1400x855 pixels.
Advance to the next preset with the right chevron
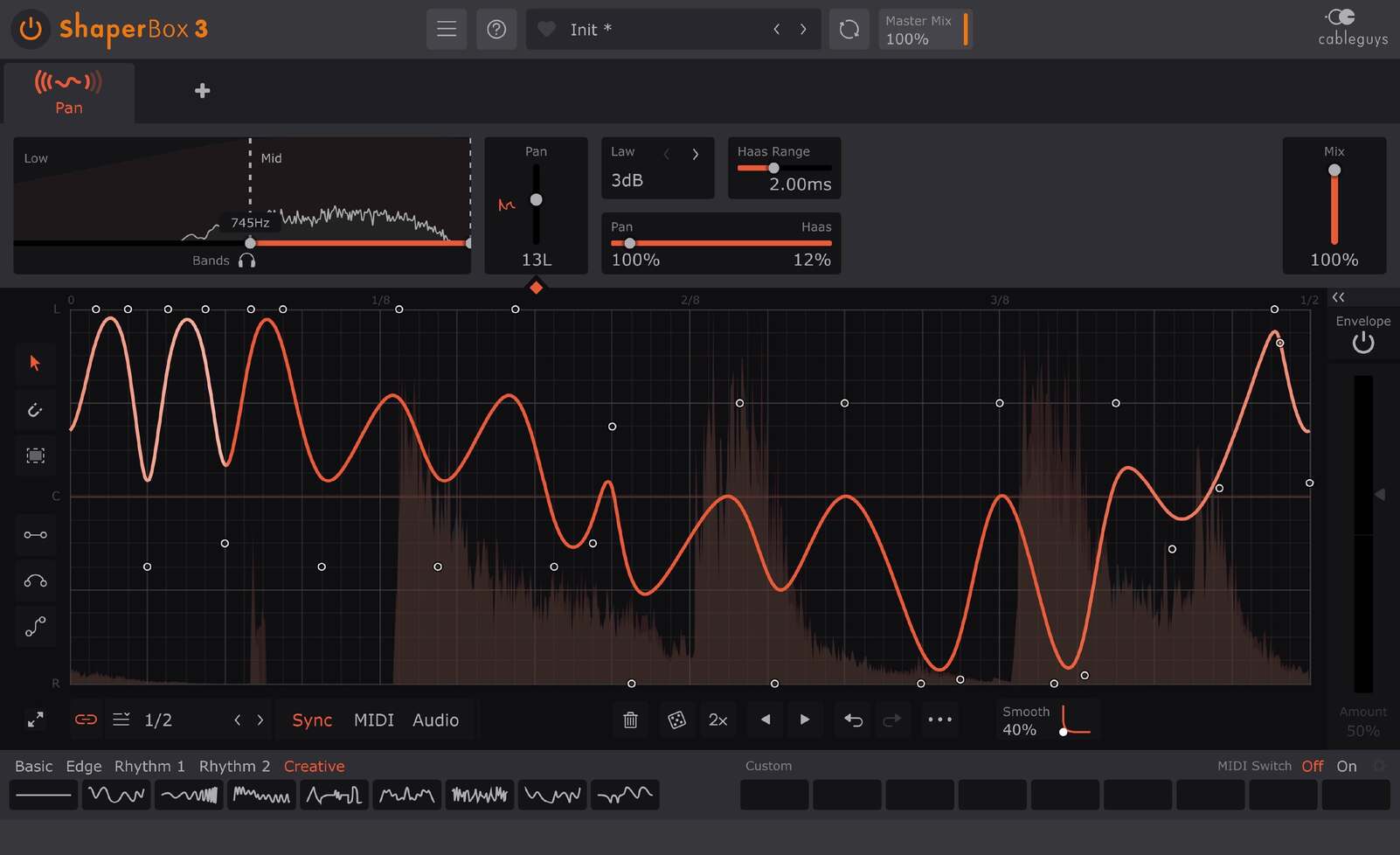click(x=803, y=29)
